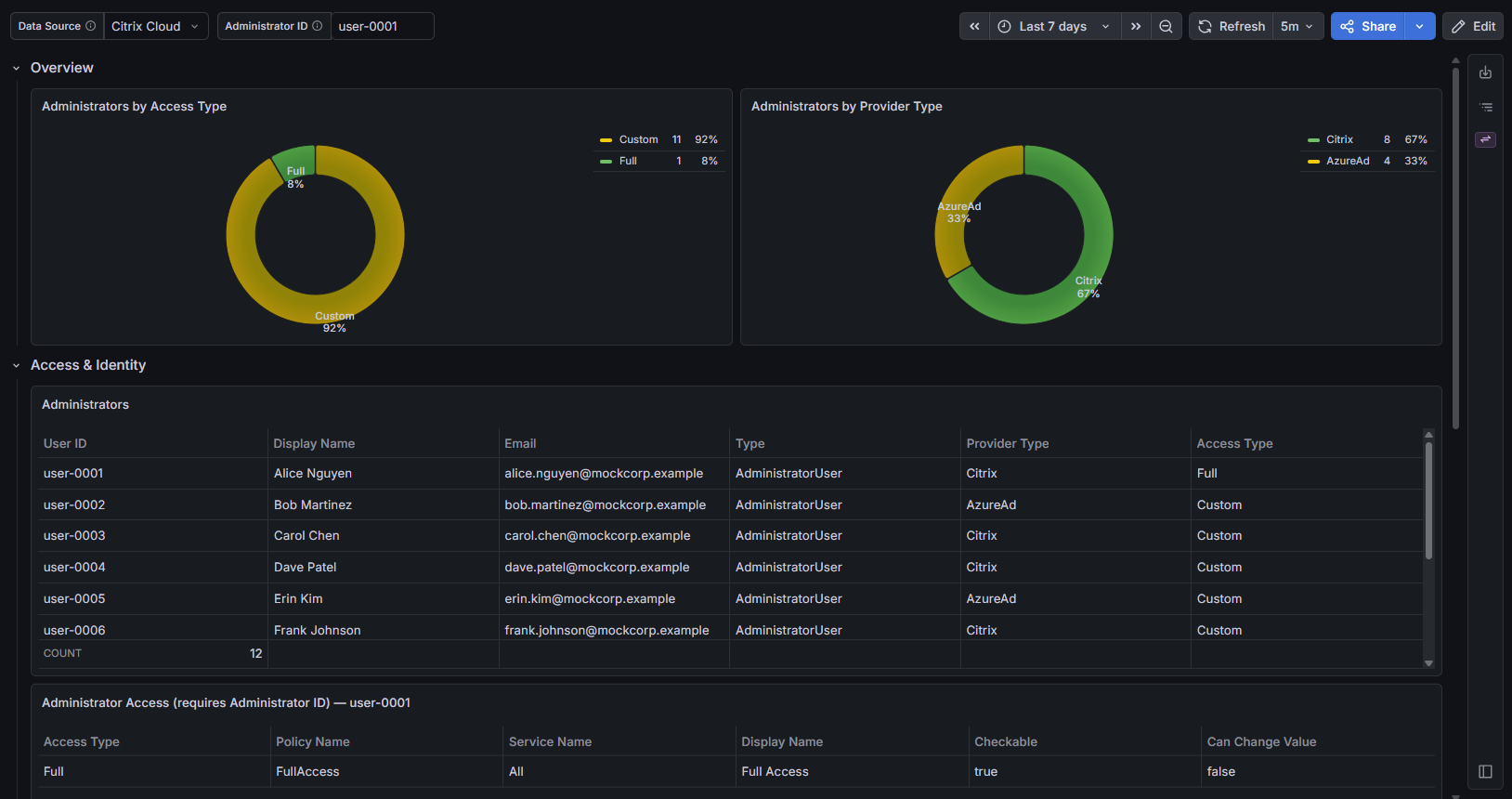Open the 5m refresh interval dropdown

[1297, 26]
